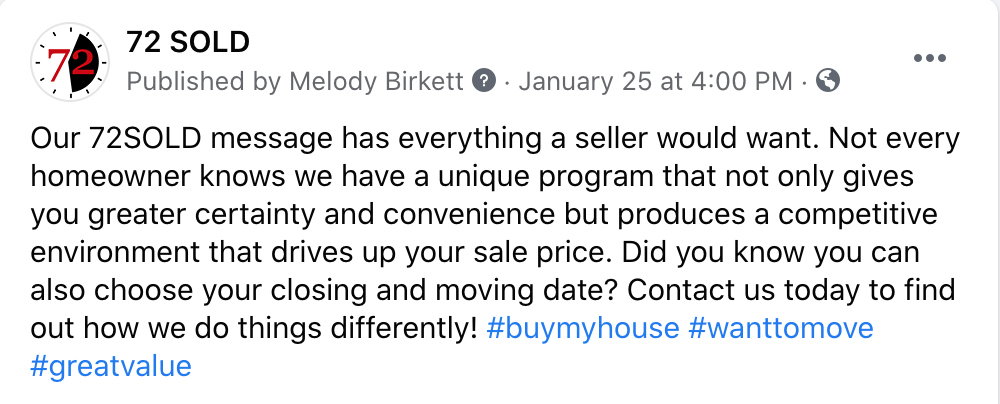1000x404 pixels.
Task: Open the three-dot post options menu
Action: (x=929, y=58)
